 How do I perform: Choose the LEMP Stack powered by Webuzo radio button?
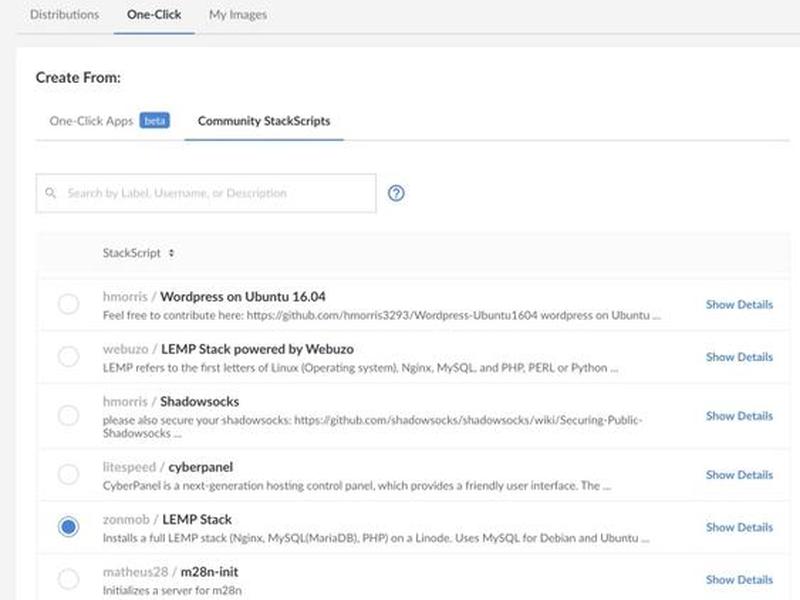(68, 357)
